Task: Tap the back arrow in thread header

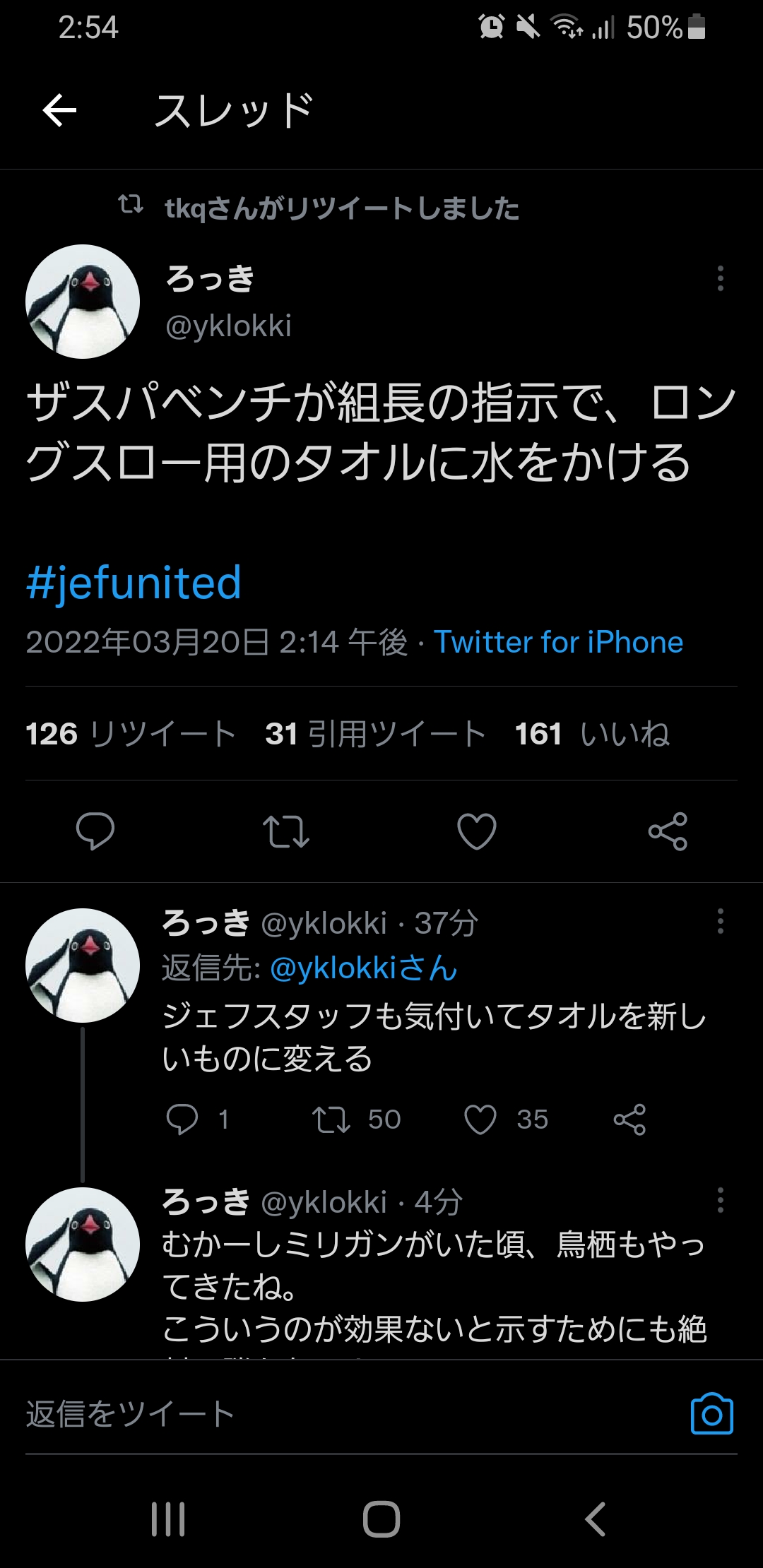Action: click(x=59, y=111)
